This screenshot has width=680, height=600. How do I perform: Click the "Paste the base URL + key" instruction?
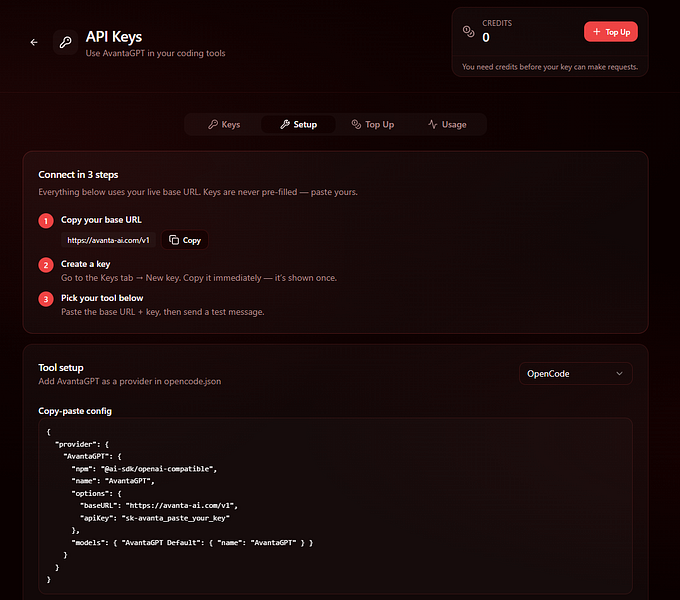tap(163, 312)
